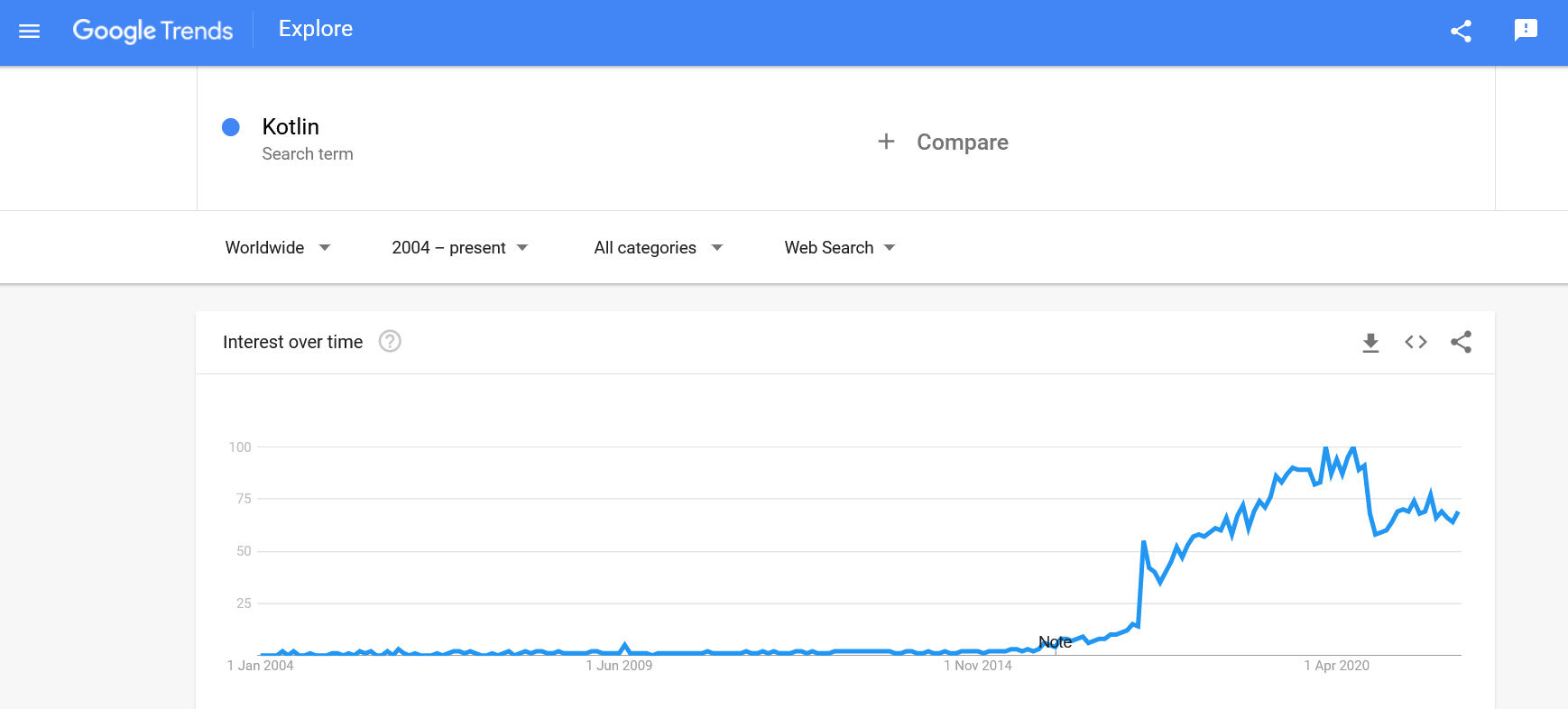
Task: Edit the Kotlin search term
Action: [x=291, y=127]
